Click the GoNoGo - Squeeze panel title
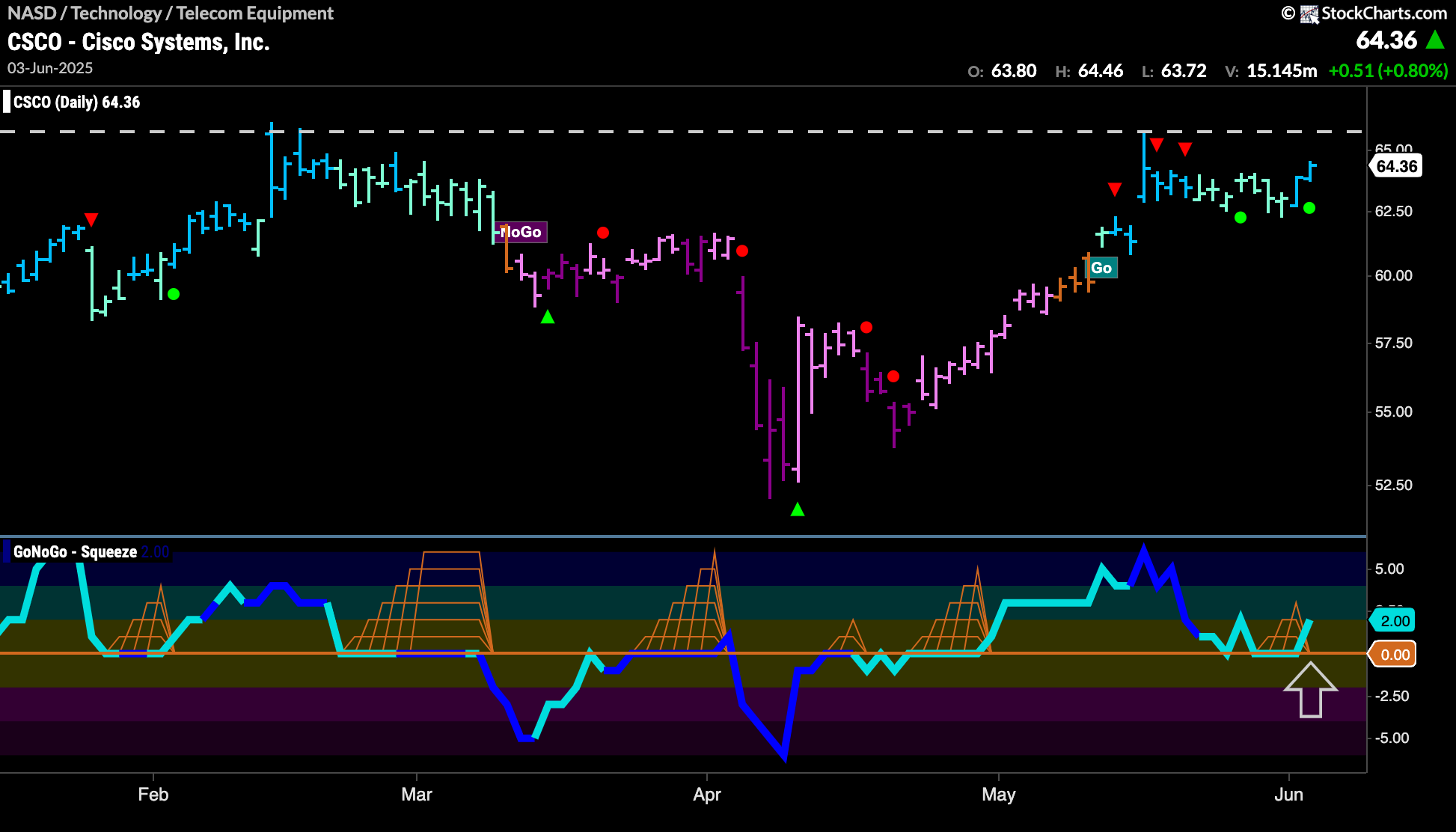 click(x=75, y=552)
